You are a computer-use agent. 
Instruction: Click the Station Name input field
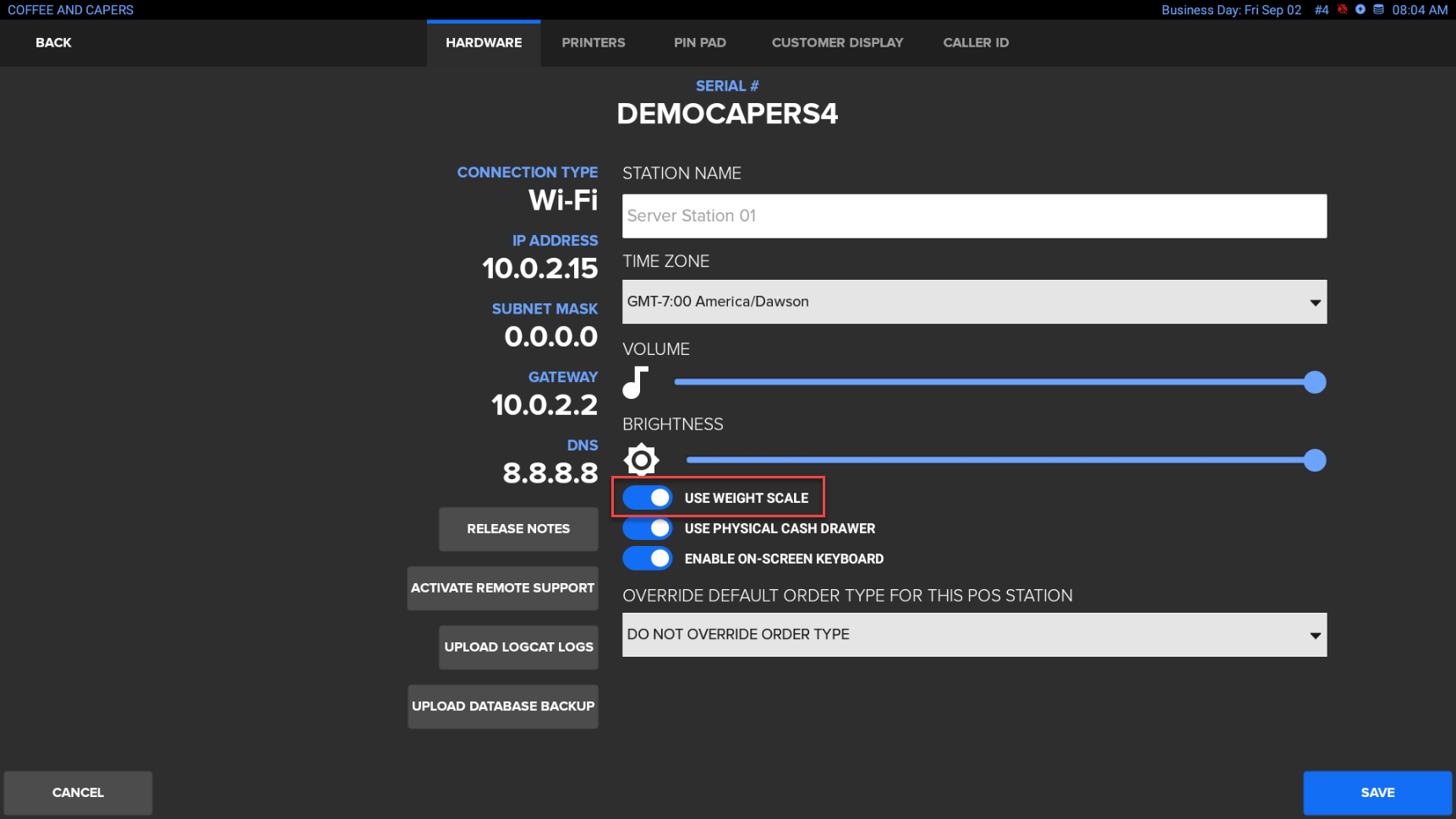click(974, 216)
